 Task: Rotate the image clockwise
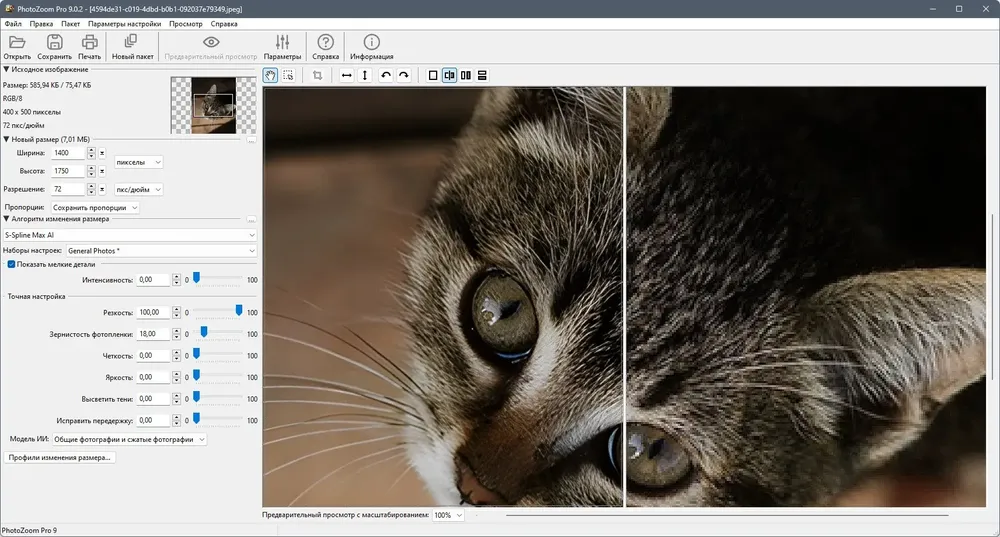(404, 75)
